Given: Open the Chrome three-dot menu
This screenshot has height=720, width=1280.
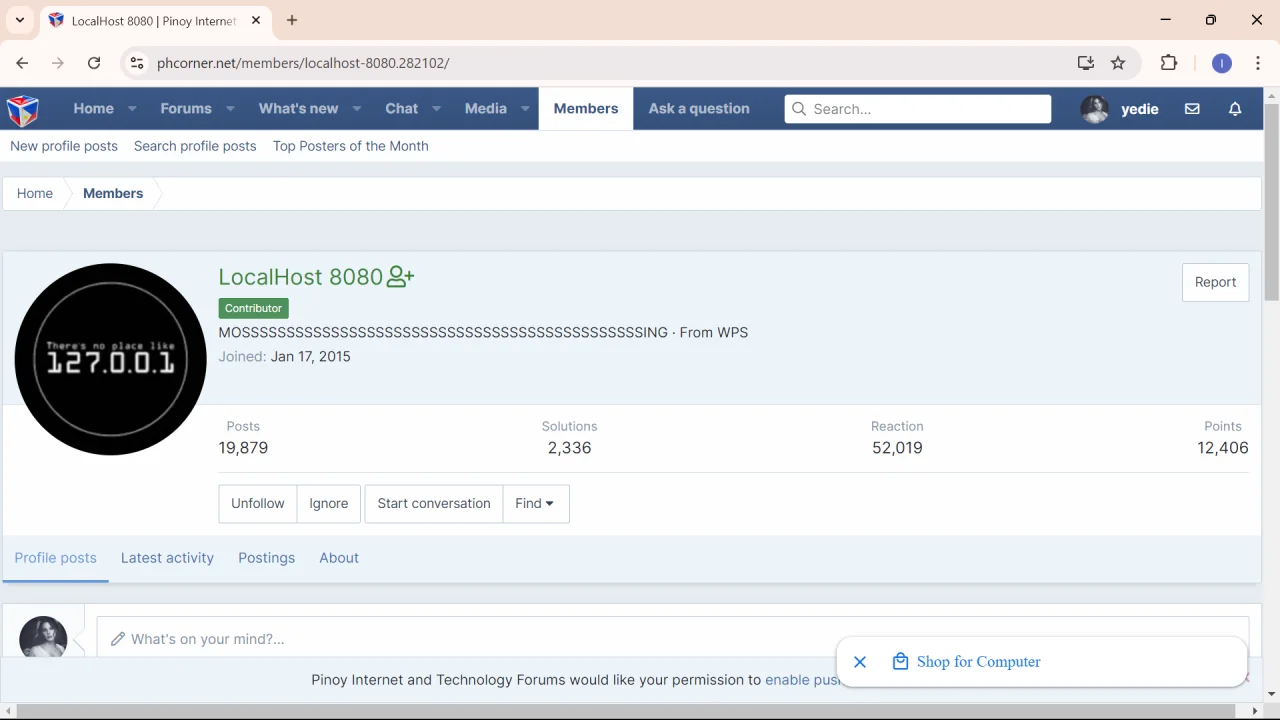Looking at the screenshot, I should tap(1258, 63).
